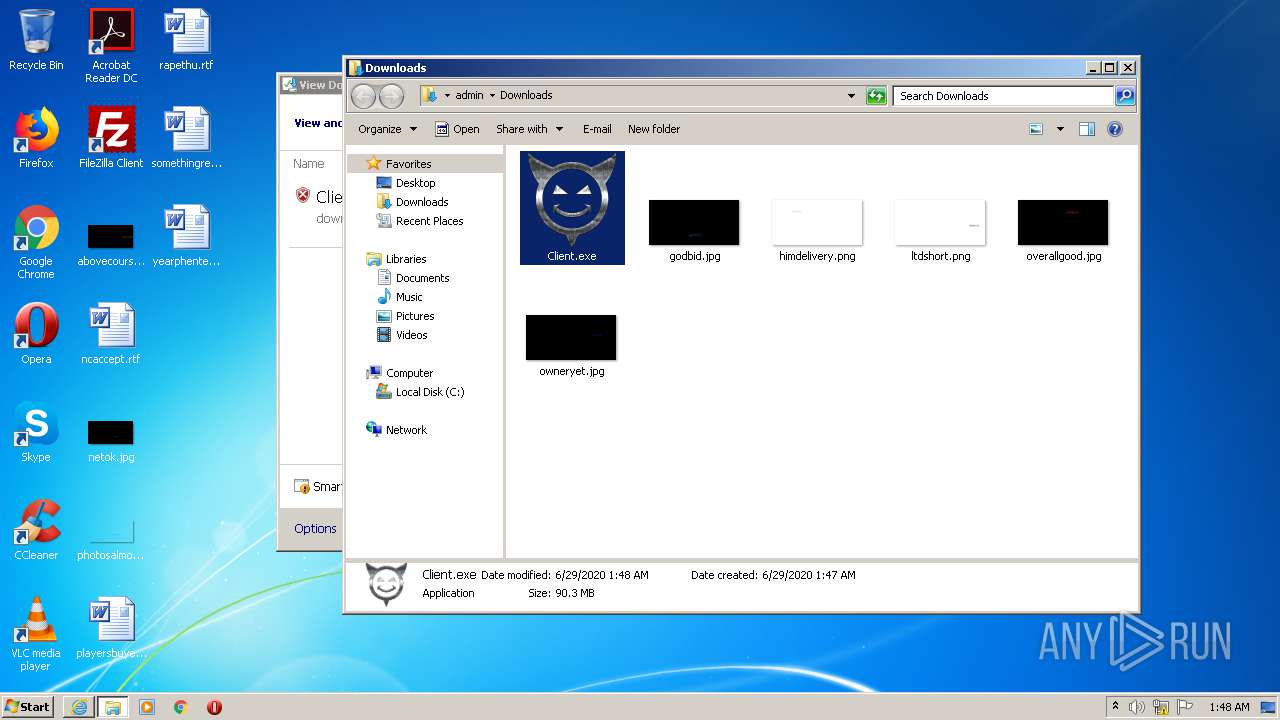Select overallgood.jpg thumbnail
1280x720 pixels.
click(x=1063, y=230)
